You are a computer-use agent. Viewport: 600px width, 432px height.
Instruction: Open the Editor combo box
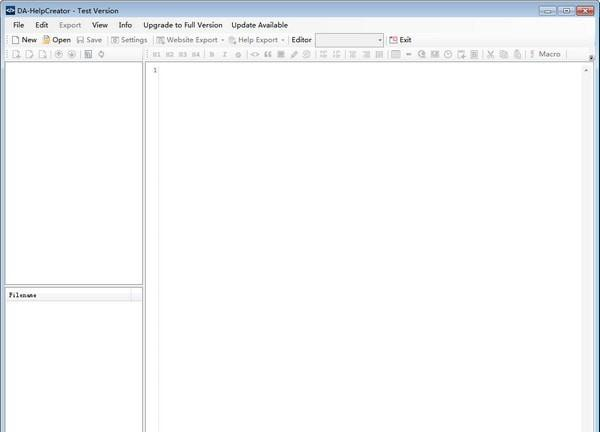point(349,40)
